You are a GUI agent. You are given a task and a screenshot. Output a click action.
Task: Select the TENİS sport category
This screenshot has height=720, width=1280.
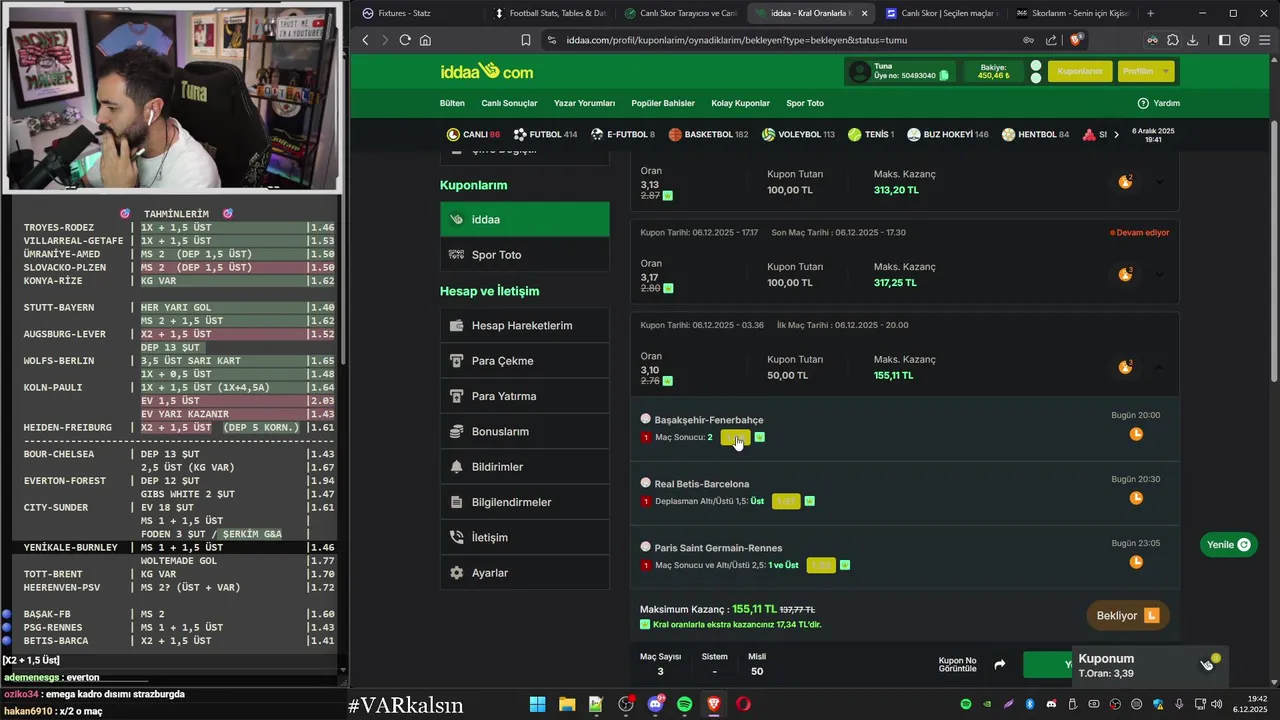tap(870, 134)
